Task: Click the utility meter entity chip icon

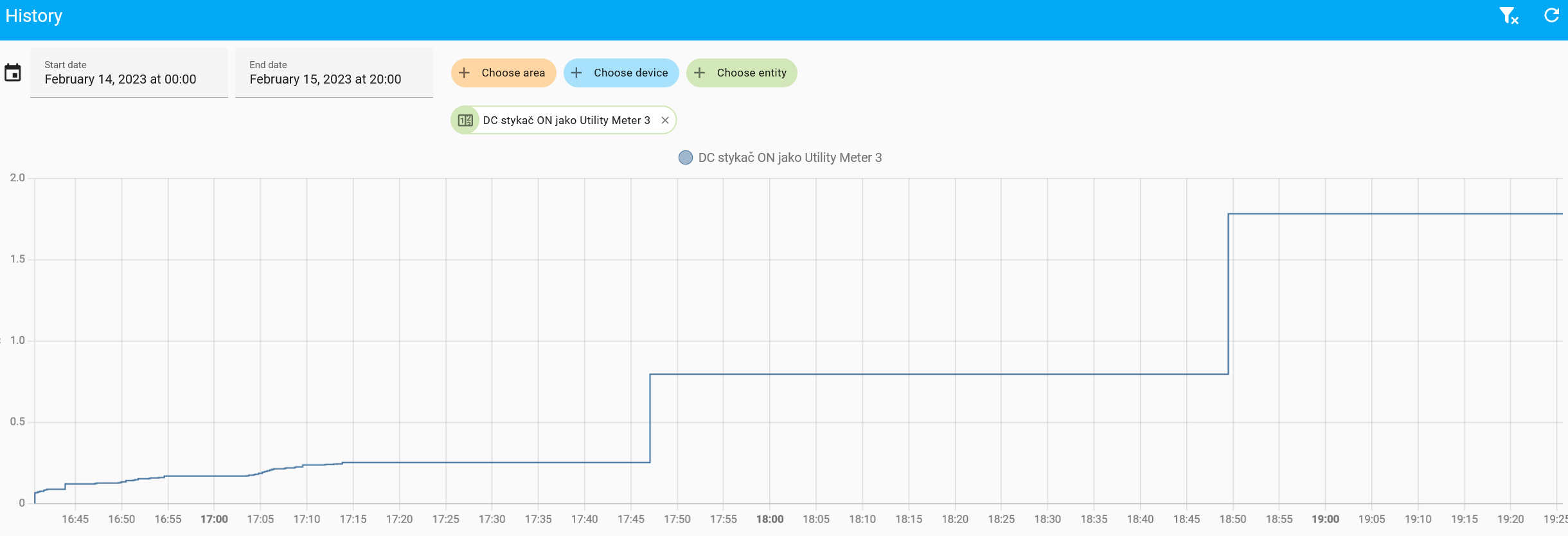Action: click(x=465, y=120)
